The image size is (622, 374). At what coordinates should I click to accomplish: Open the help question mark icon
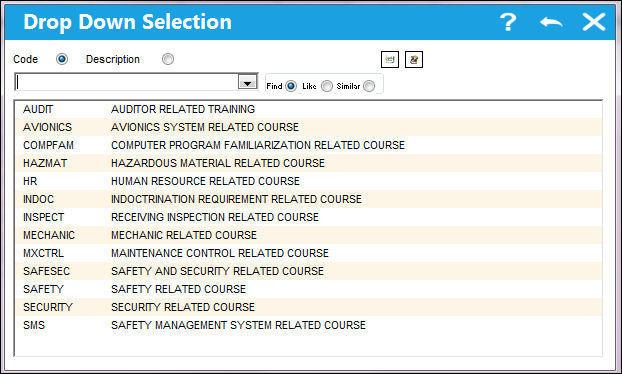pos(508,22)
